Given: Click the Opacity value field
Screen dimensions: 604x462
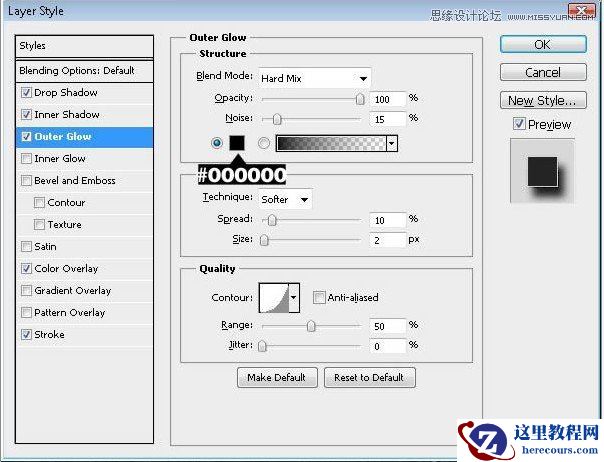Looking at the screenshot, I should coord(388,99).
